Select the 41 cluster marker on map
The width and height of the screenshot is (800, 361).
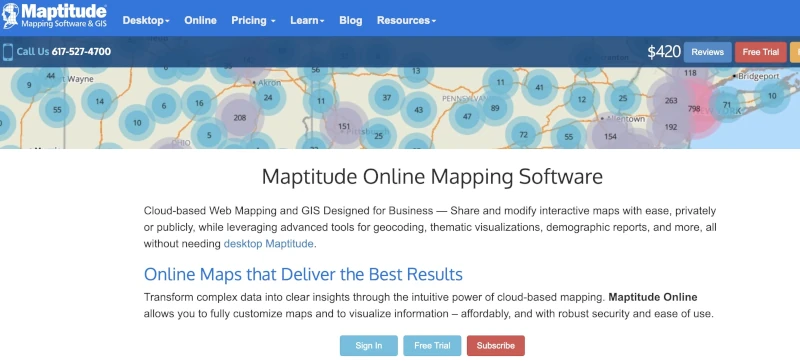click(540, 87)
